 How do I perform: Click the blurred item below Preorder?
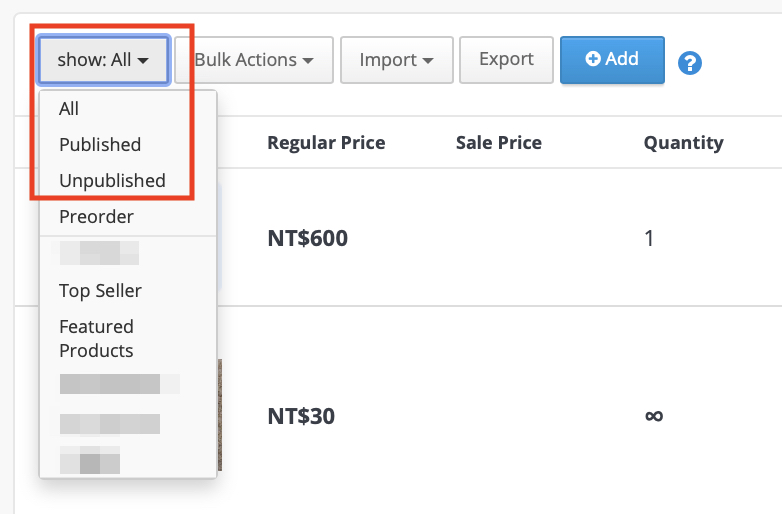[99, 253]
